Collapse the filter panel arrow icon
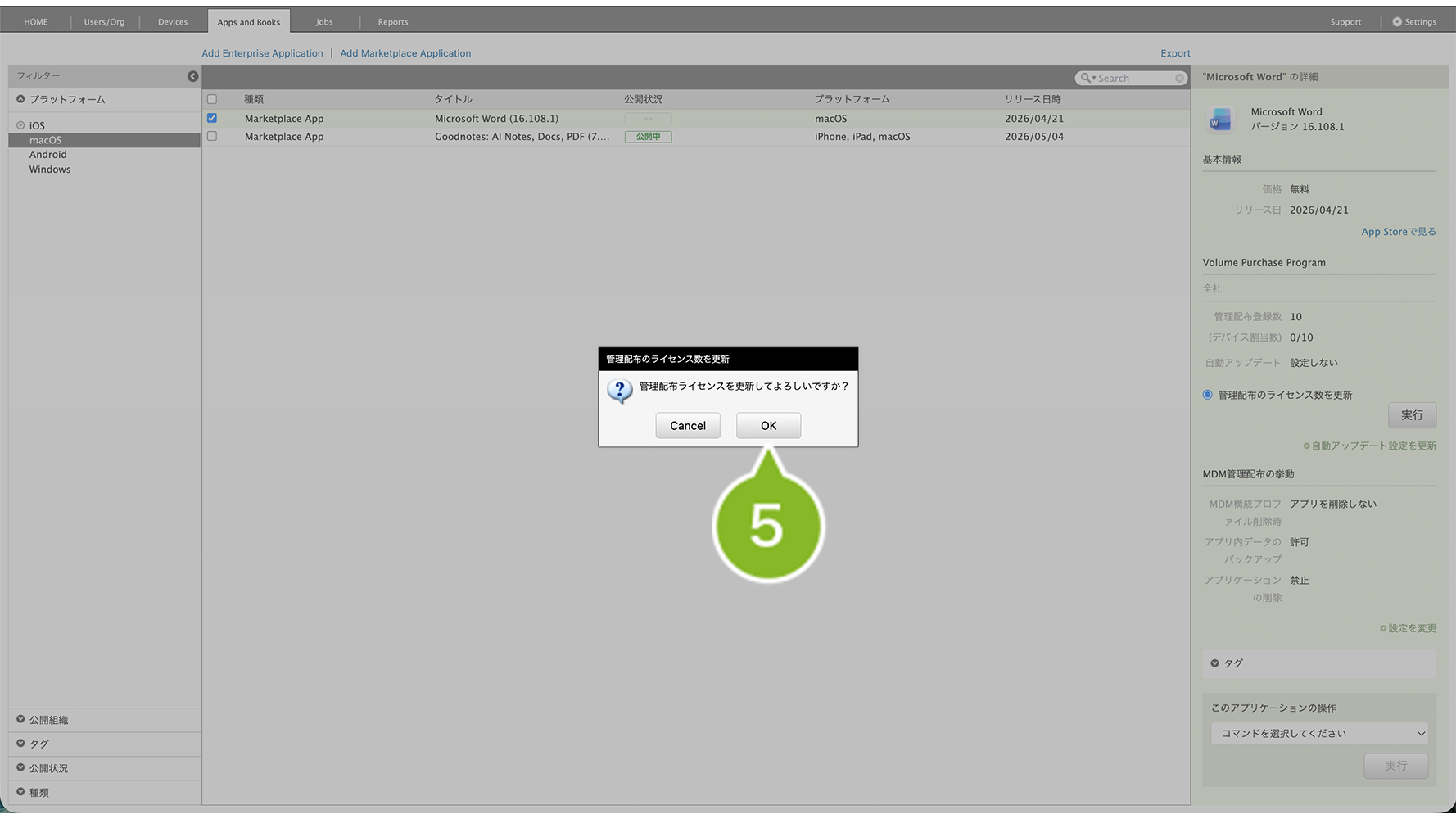This screenshot has height=819, width=1456. 192,76
